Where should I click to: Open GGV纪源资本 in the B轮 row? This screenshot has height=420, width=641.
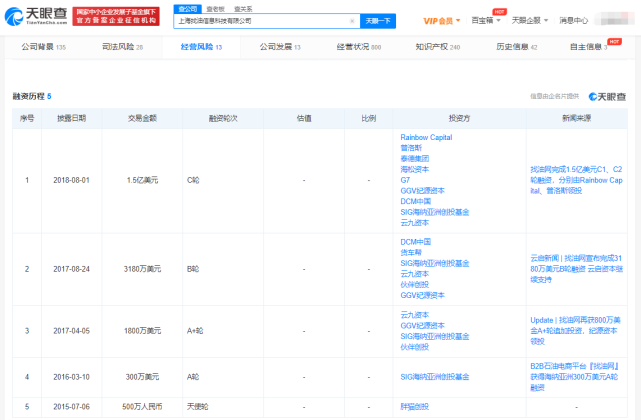(422, 295)
